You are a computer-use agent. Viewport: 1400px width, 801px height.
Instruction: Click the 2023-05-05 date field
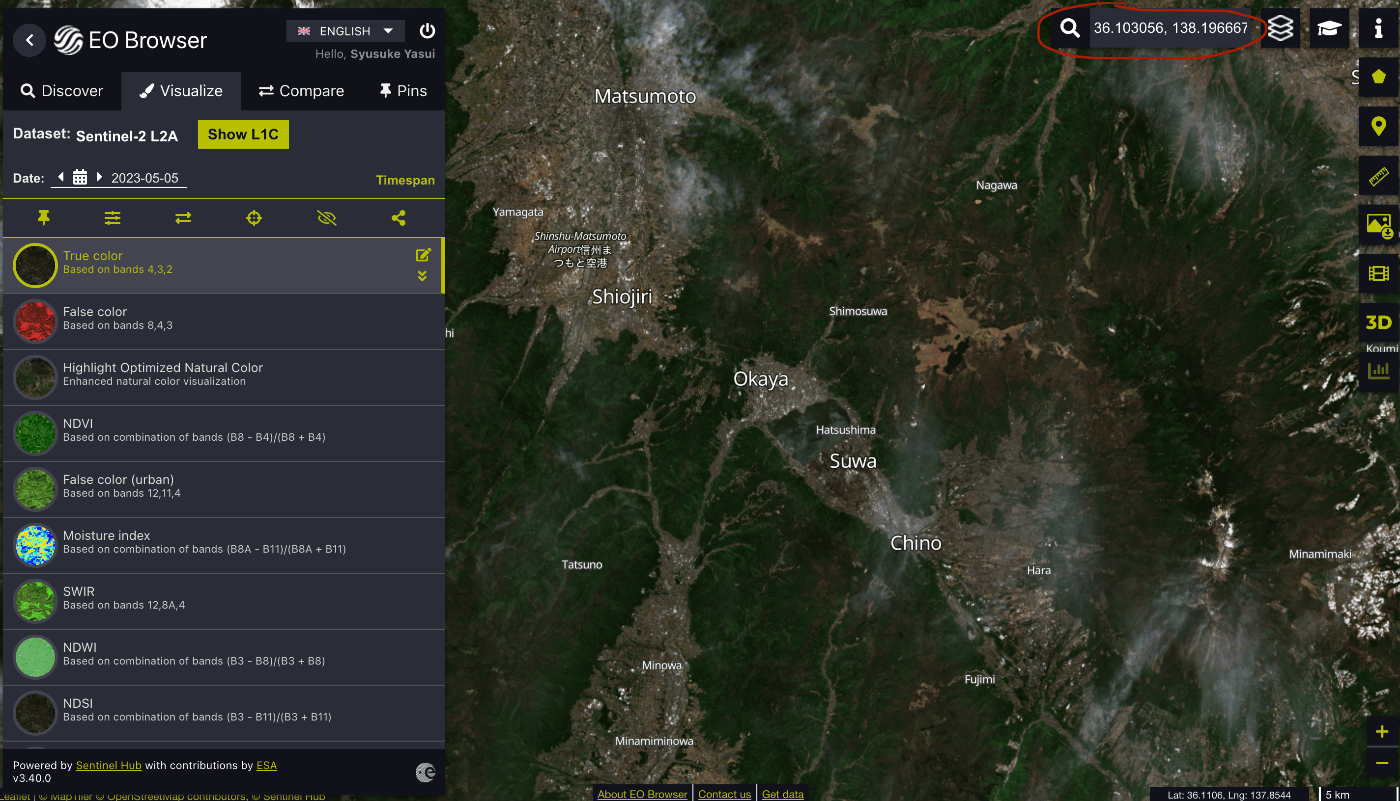click(x=145, y=179)
